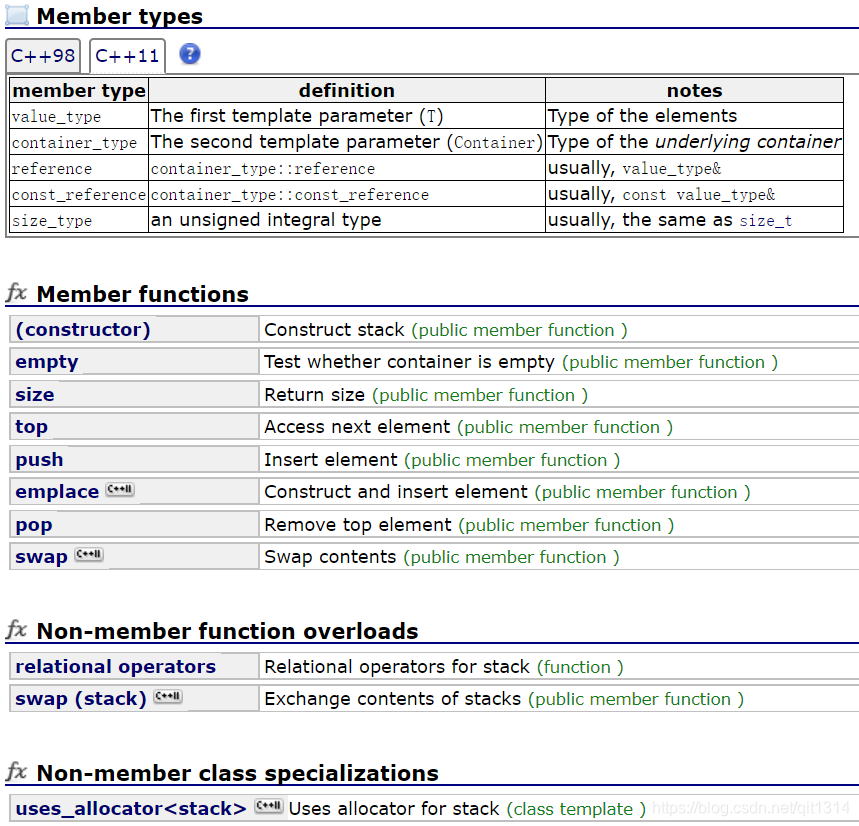Screen dimensions: 859x826
Task: Click the blue question mark help icon
Action: (x=190, y=54)
